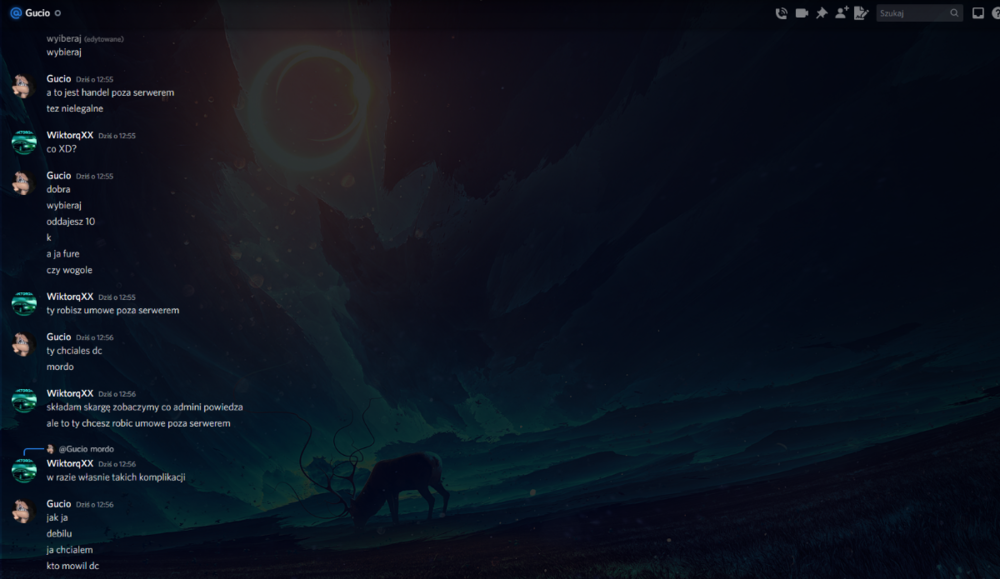Jump to the replied message "@Gucio mordo"

(x=86, y=449)
